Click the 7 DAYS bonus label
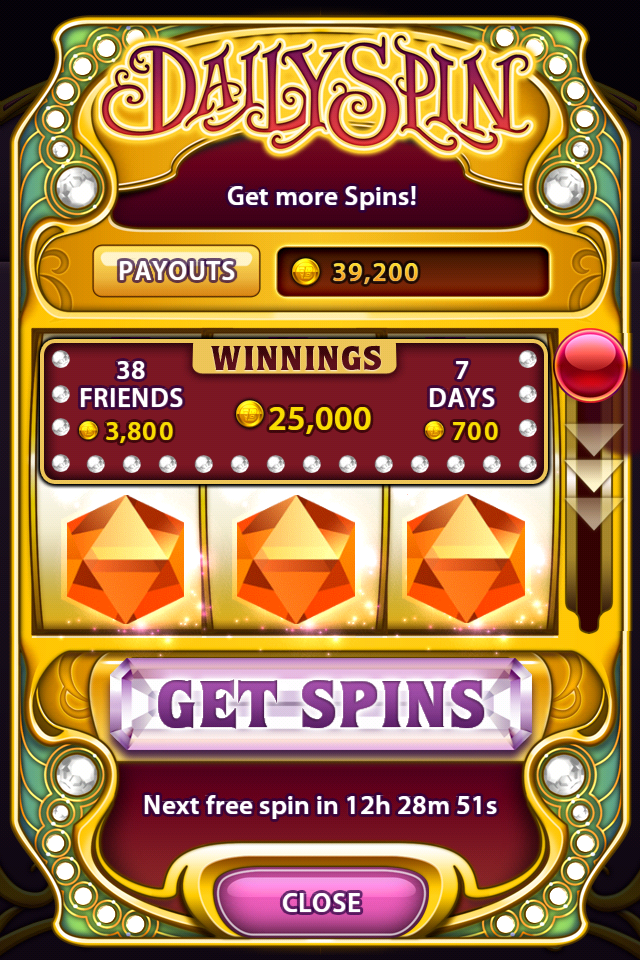The image size is (640, 960). click(x=462, y=384)
